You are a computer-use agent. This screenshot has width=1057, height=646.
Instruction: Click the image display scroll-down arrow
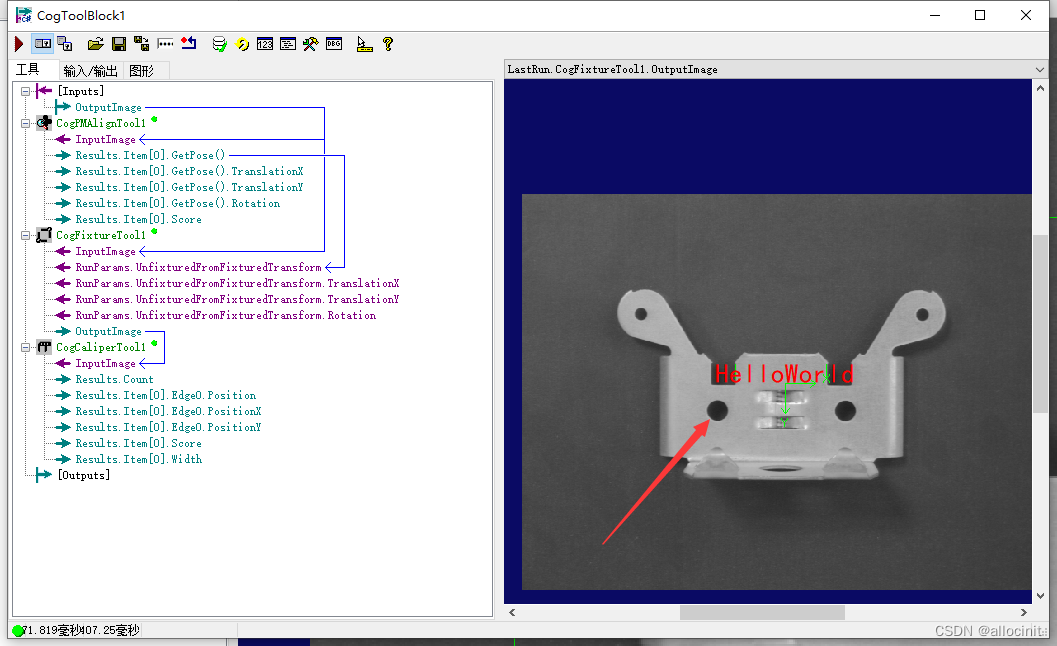coord(1040,595)
